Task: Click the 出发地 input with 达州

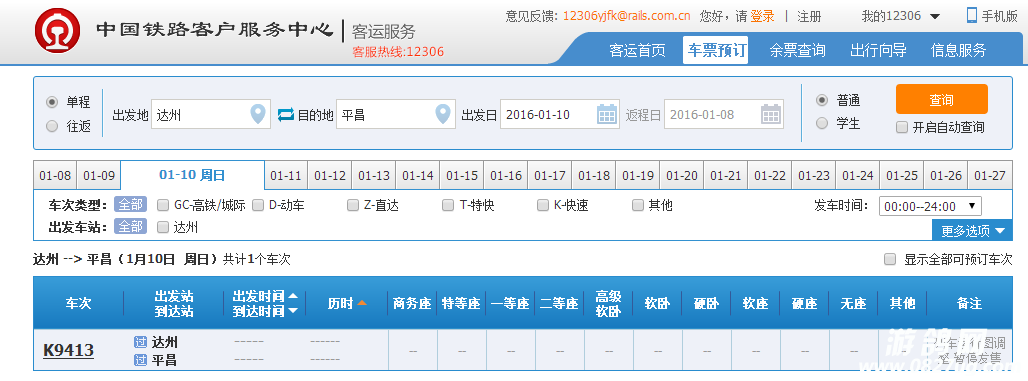Action: tap(211, 115)
